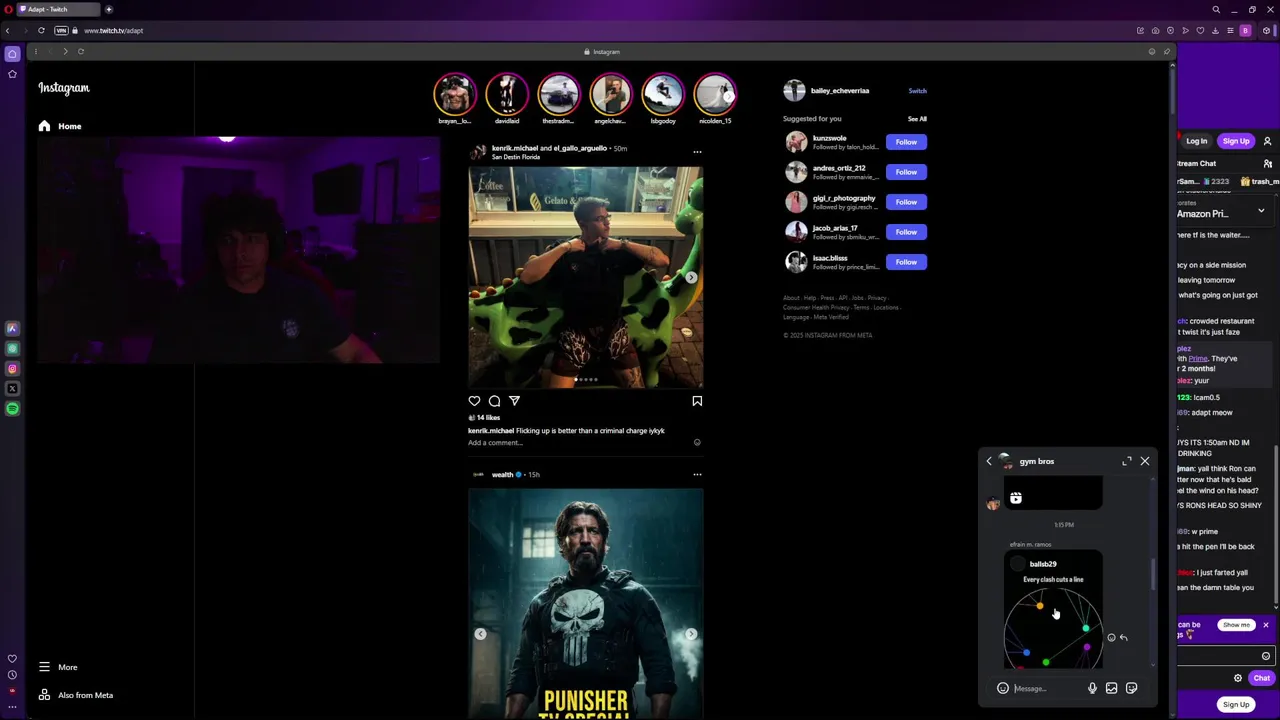Open a new browser tab
Image resolution: width=1280 pixels, height=720 pixels.
point(109,9)
